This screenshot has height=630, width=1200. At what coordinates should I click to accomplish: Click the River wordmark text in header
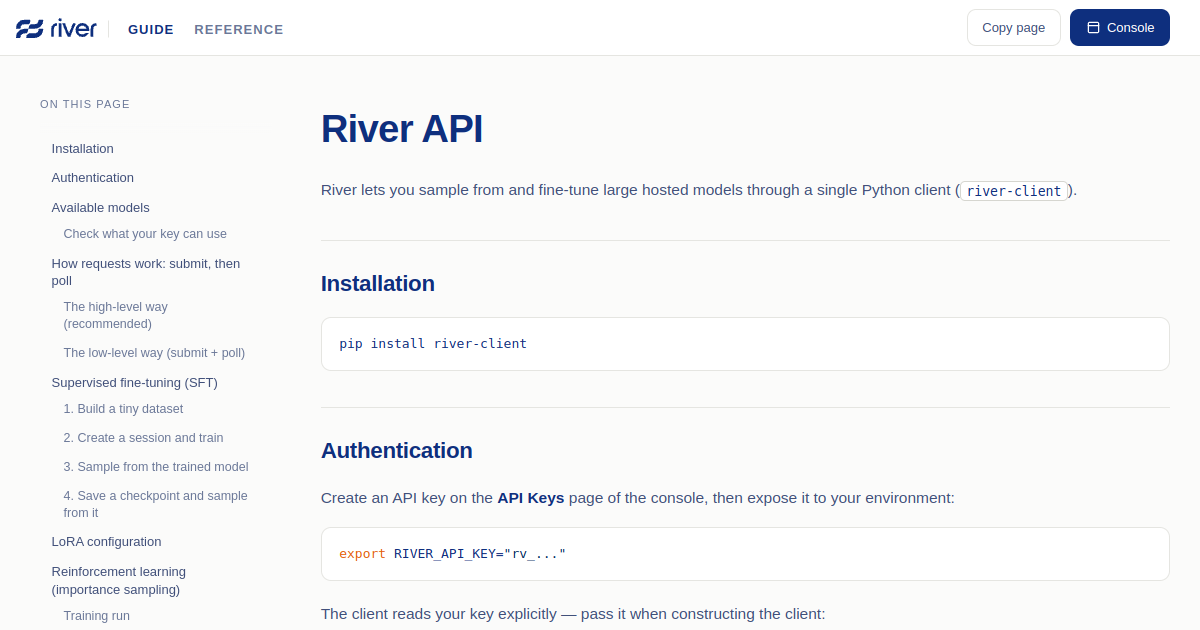click(73, 29)
